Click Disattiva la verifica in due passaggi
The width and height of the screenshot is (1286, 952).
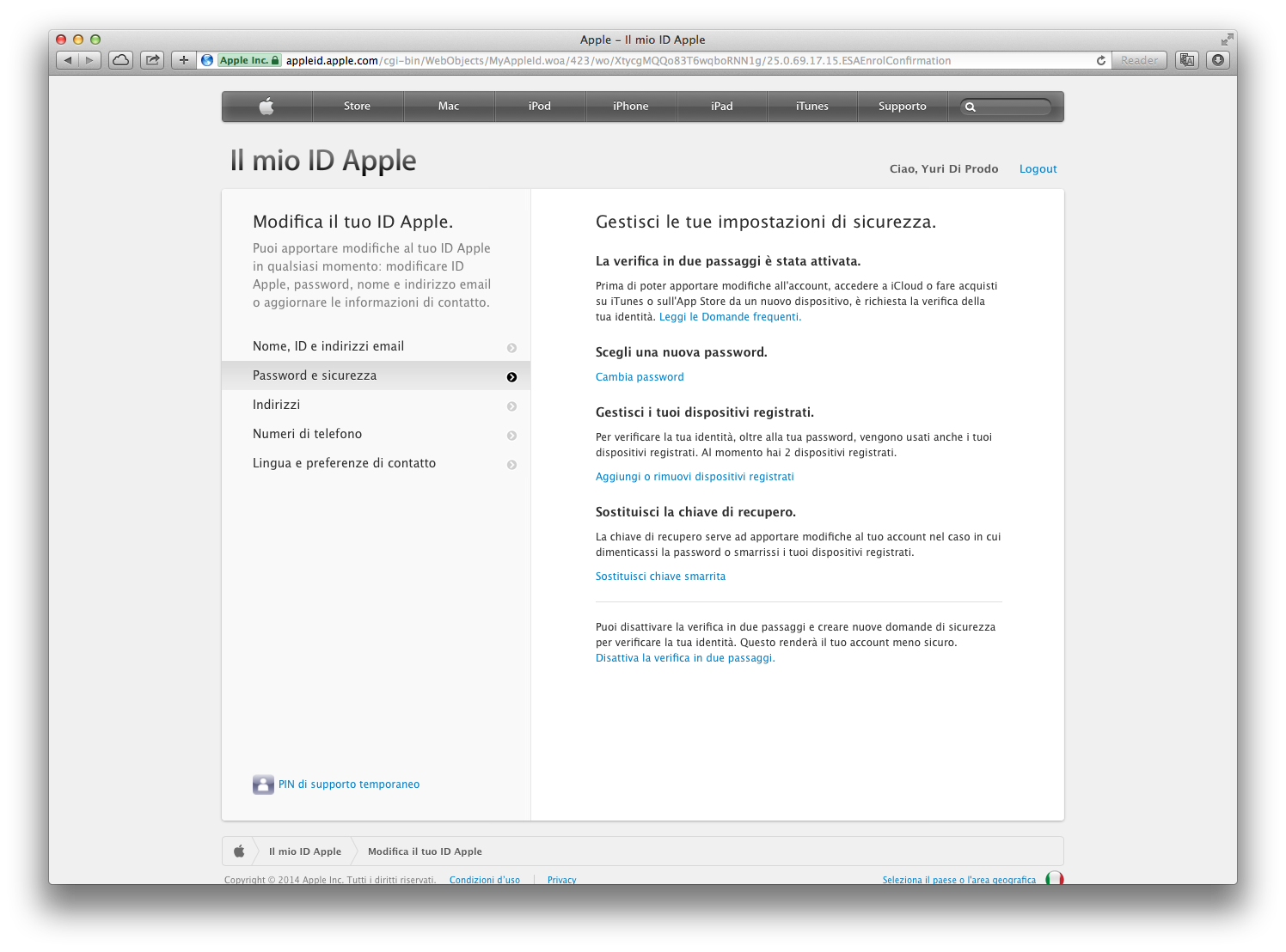685,658
